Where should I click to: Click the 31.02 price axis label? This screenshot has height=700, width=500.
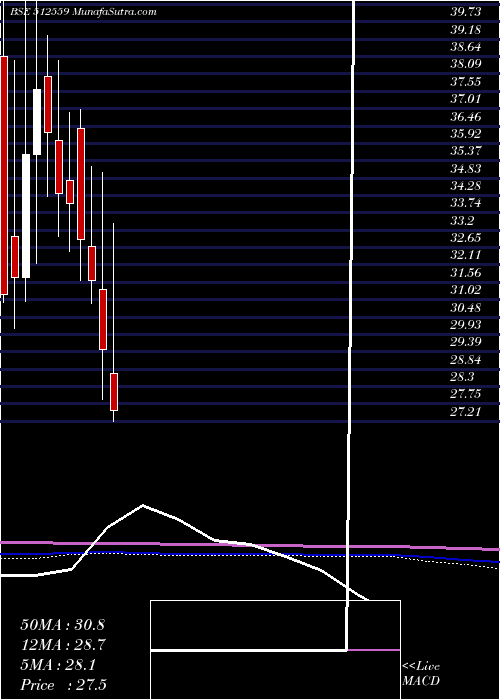(x=466, y=290)
